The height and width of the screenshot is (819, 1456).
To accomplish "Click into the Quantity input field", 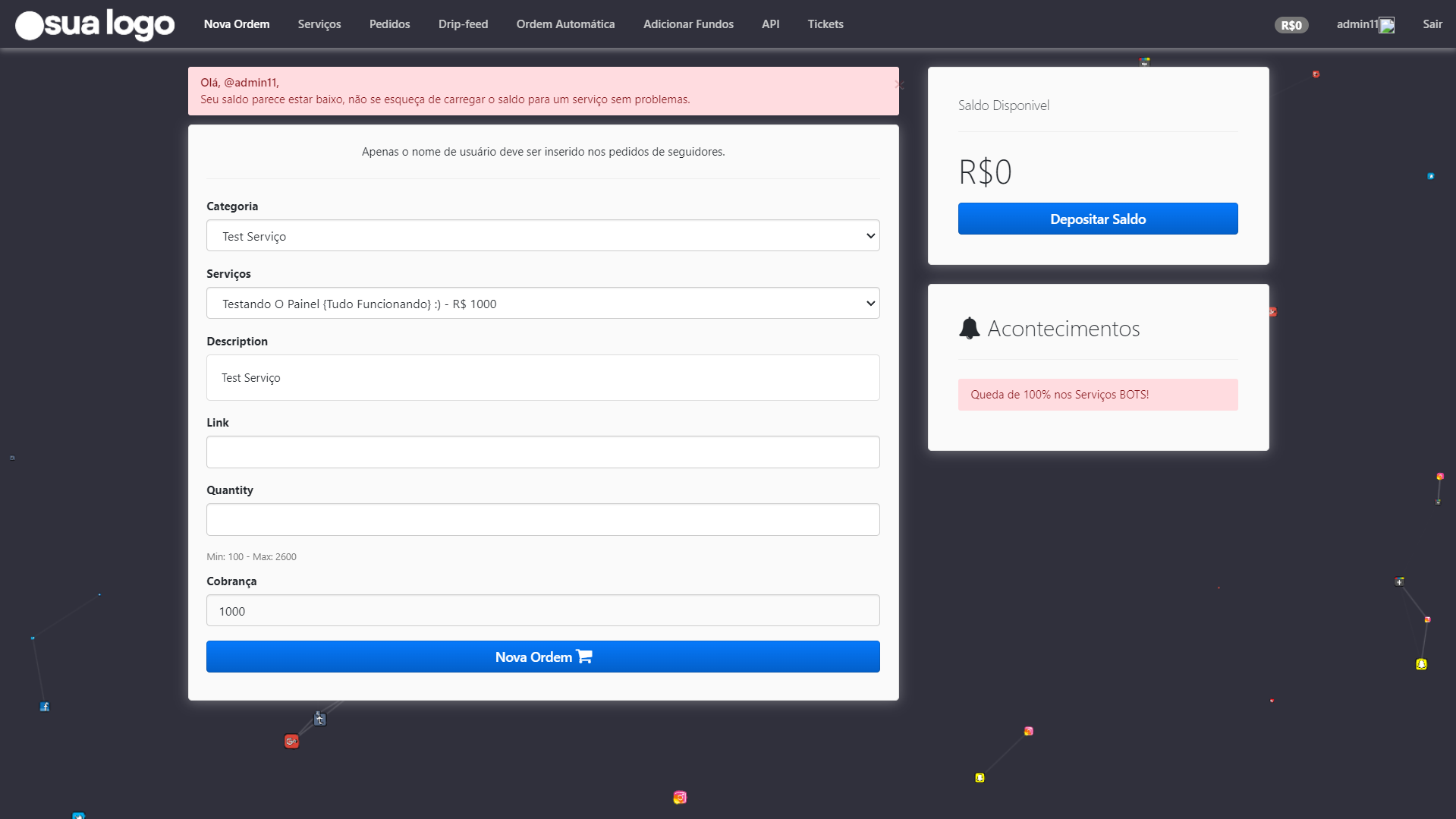I will pos(542,520).
